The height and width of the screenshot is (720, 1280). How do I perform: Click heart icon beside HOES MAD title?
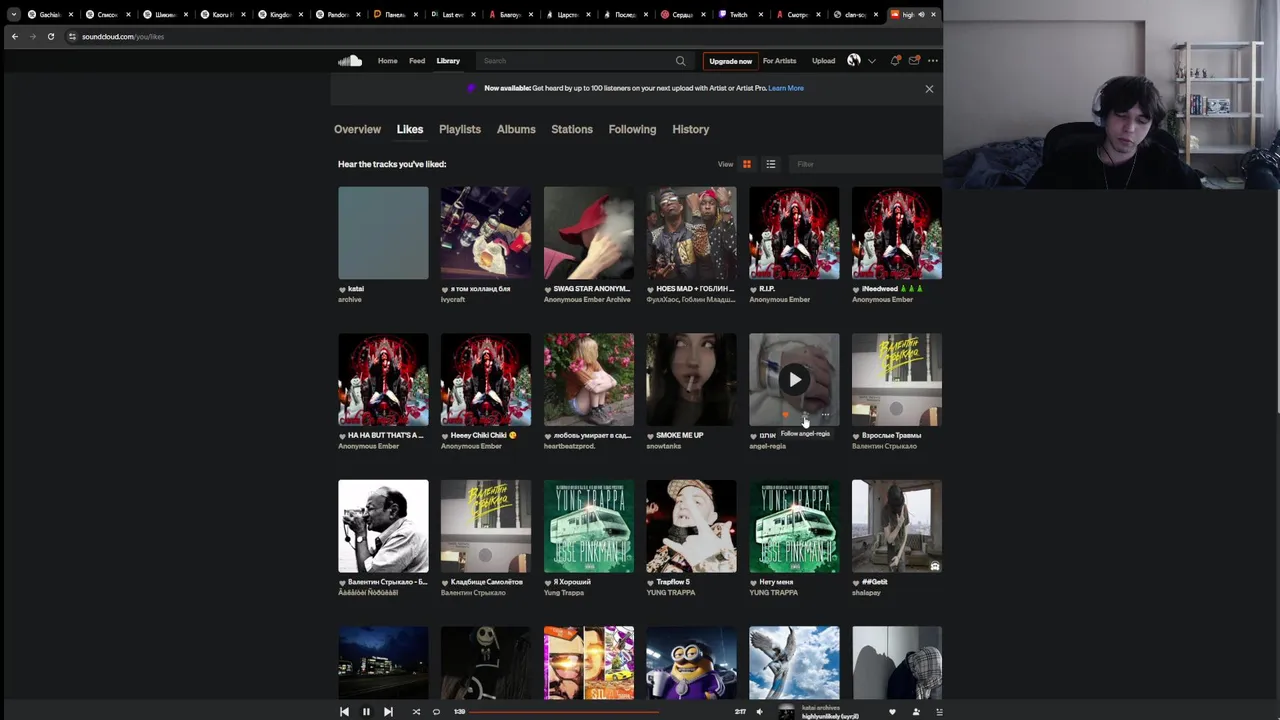pos(651,289)
